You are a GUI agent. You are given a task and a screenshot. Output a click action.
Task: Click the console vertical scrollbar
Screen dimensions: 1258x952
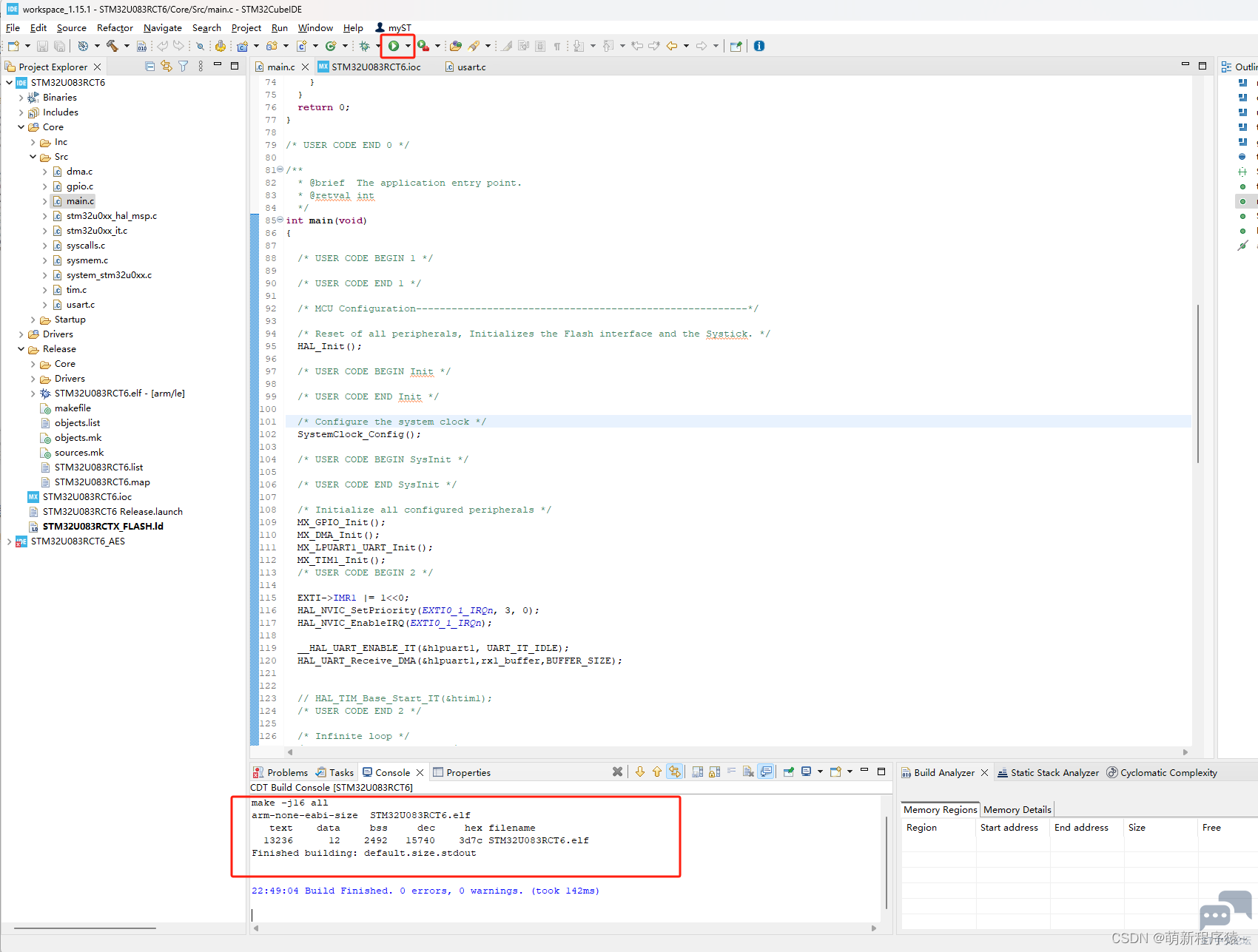[886, 862]
